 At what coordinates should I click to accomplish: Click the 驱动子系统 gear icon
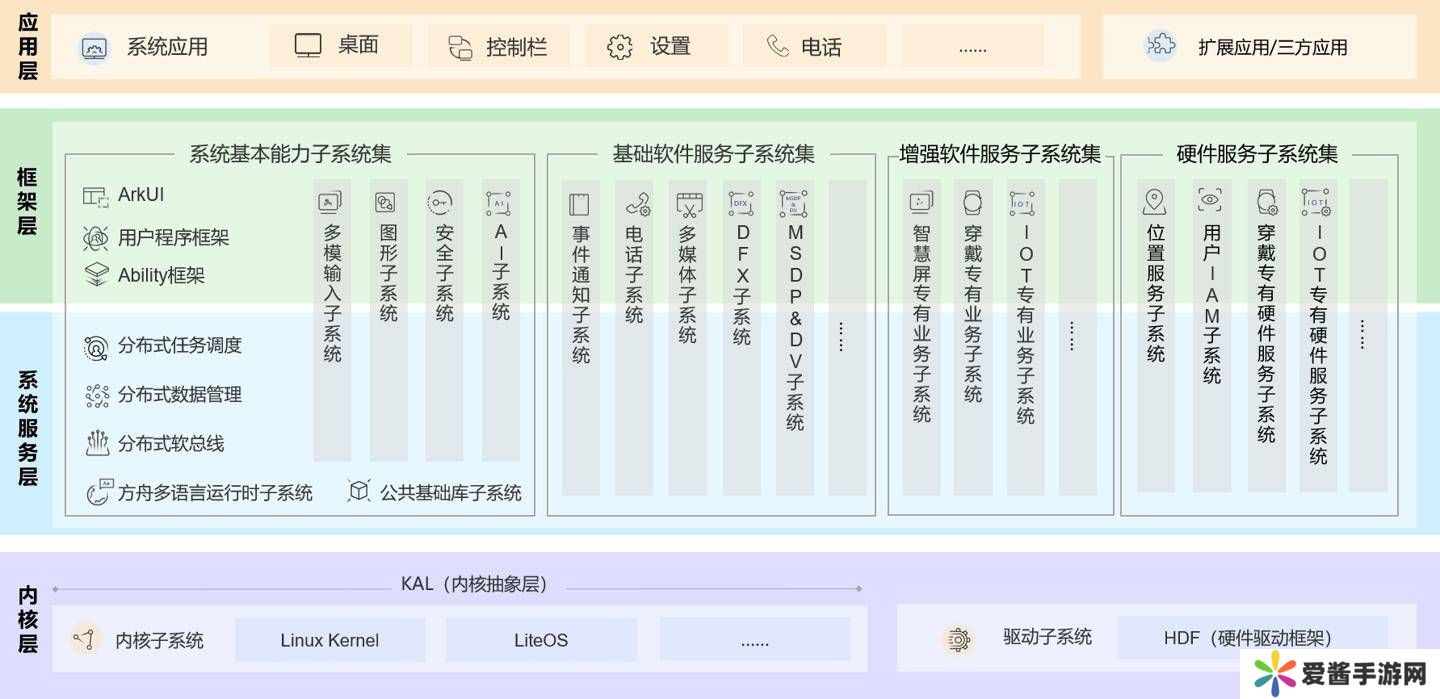(x=958, y=639)
